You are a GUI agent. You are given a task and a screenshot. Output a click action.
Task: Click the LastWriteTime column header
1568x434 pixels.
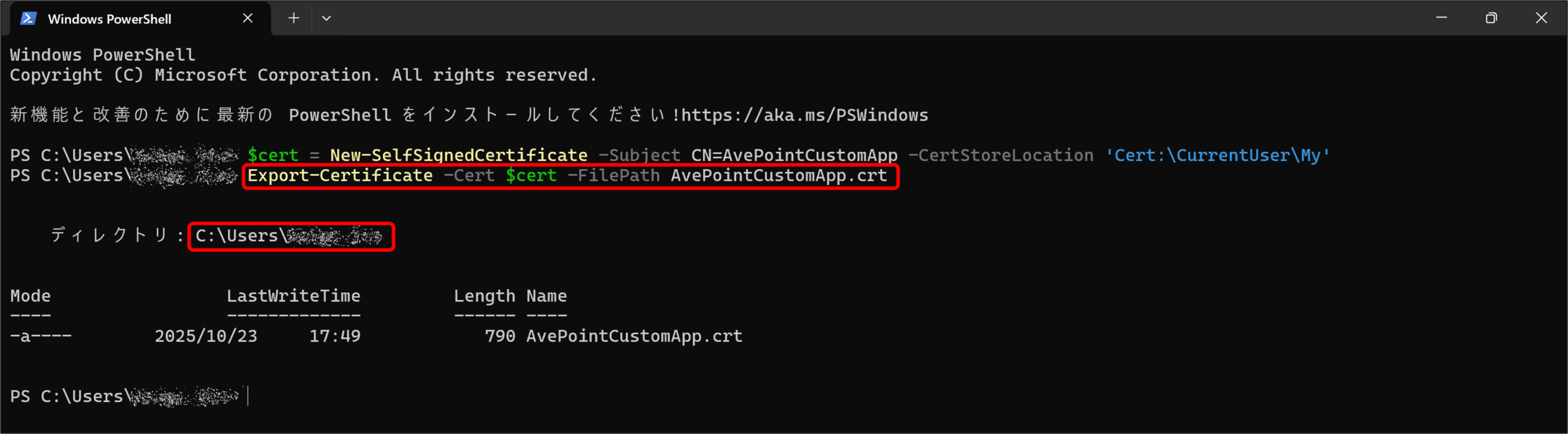coord(293,296)
